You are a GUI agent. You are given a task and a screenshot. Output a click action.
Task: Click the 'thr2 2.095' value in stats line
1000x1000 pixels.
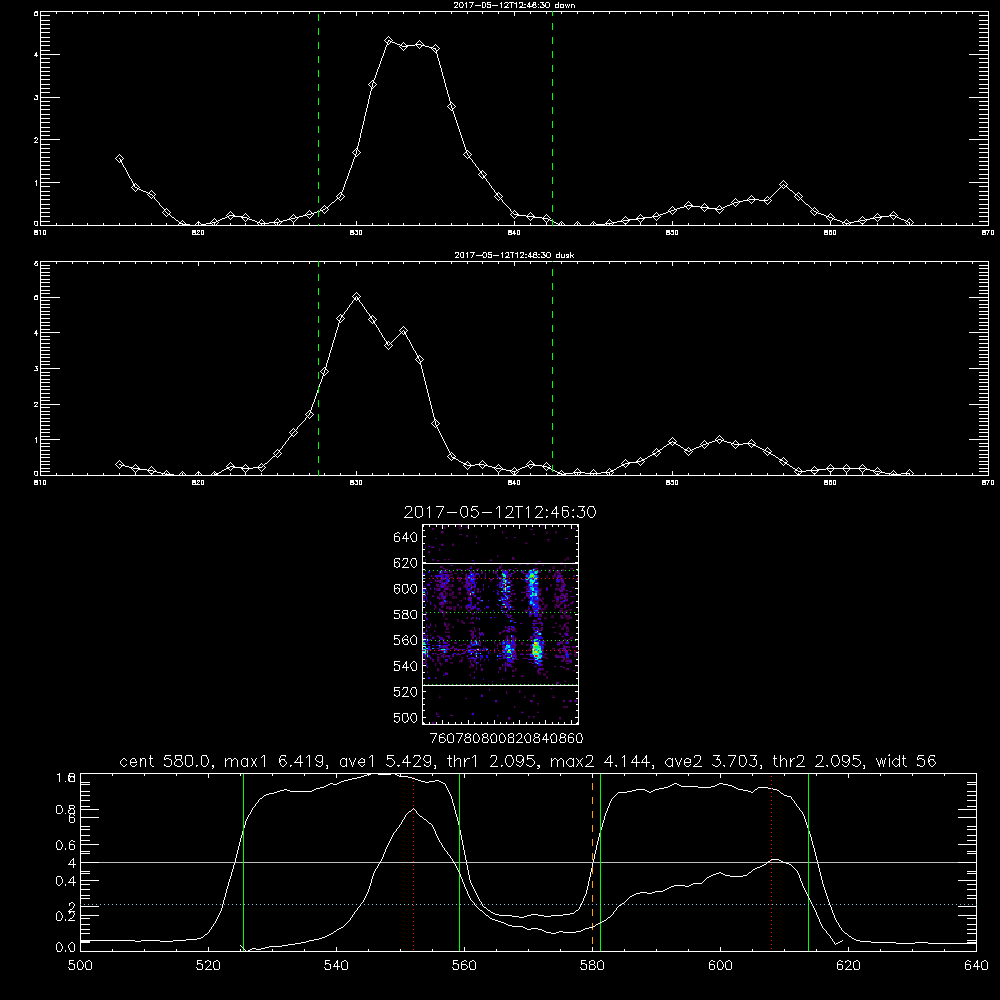click(x=818, y=761)
